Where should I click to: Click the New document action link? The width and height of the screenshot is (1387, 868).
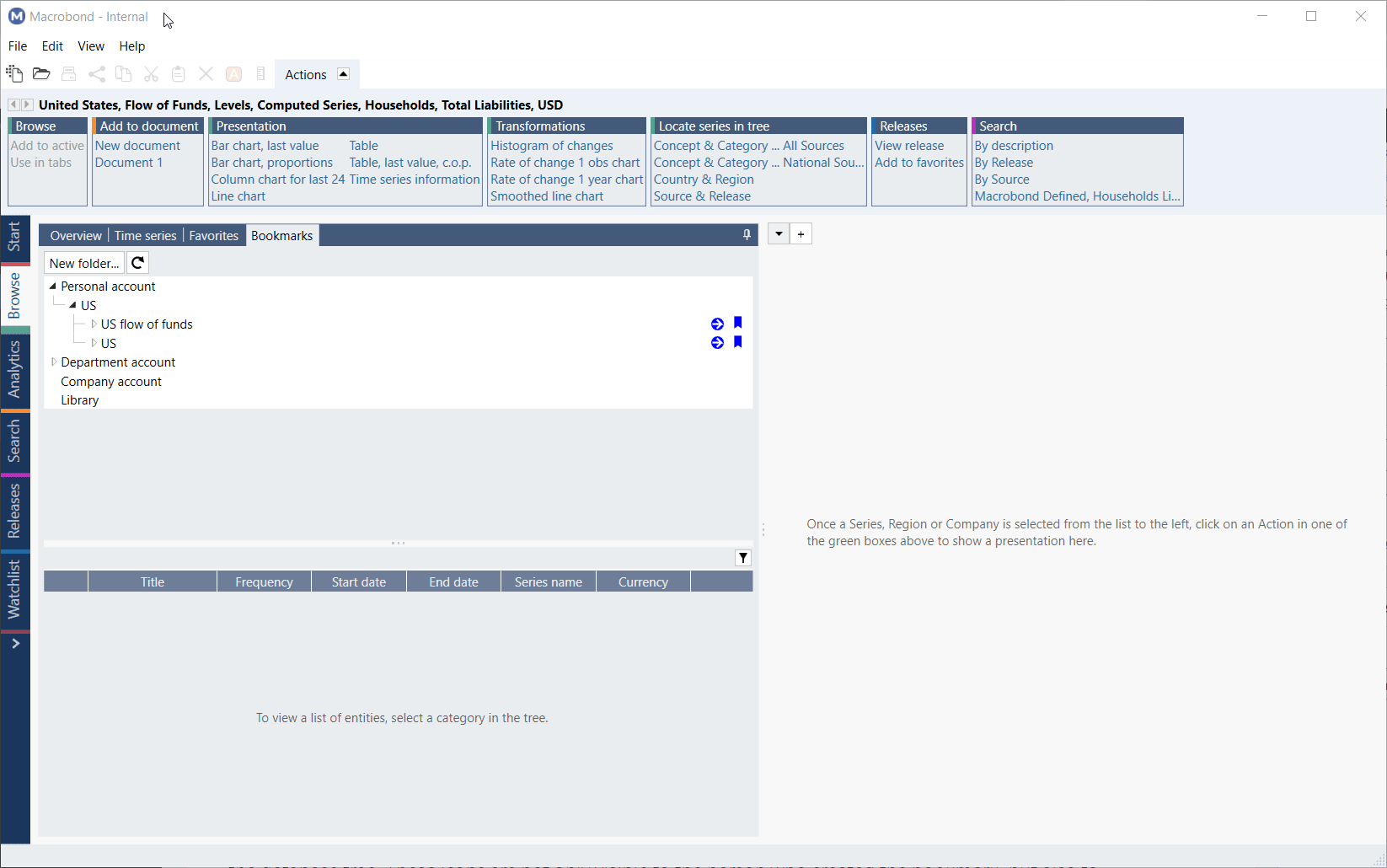tap(137, 146)
